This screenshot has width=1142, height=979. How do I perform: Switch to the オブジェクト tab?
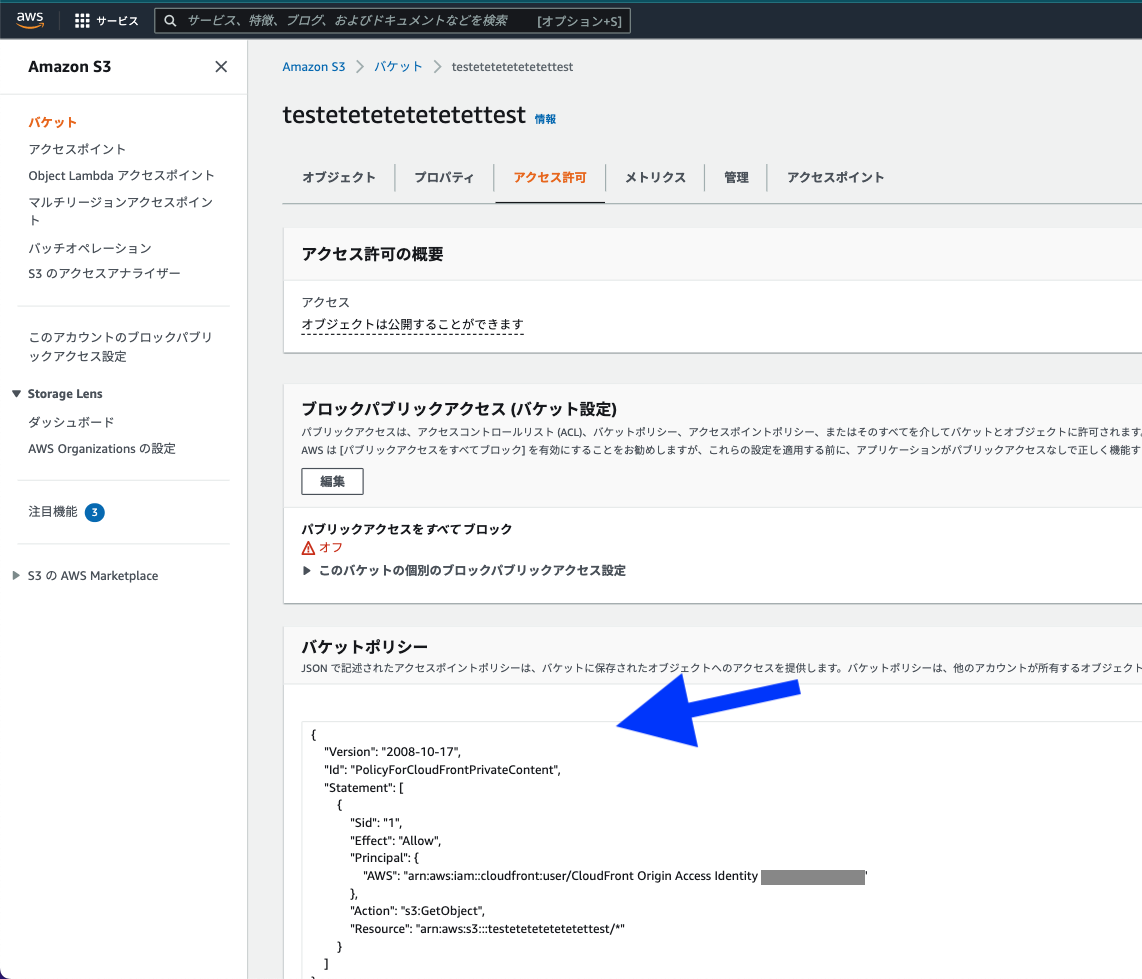click(339, 177)
